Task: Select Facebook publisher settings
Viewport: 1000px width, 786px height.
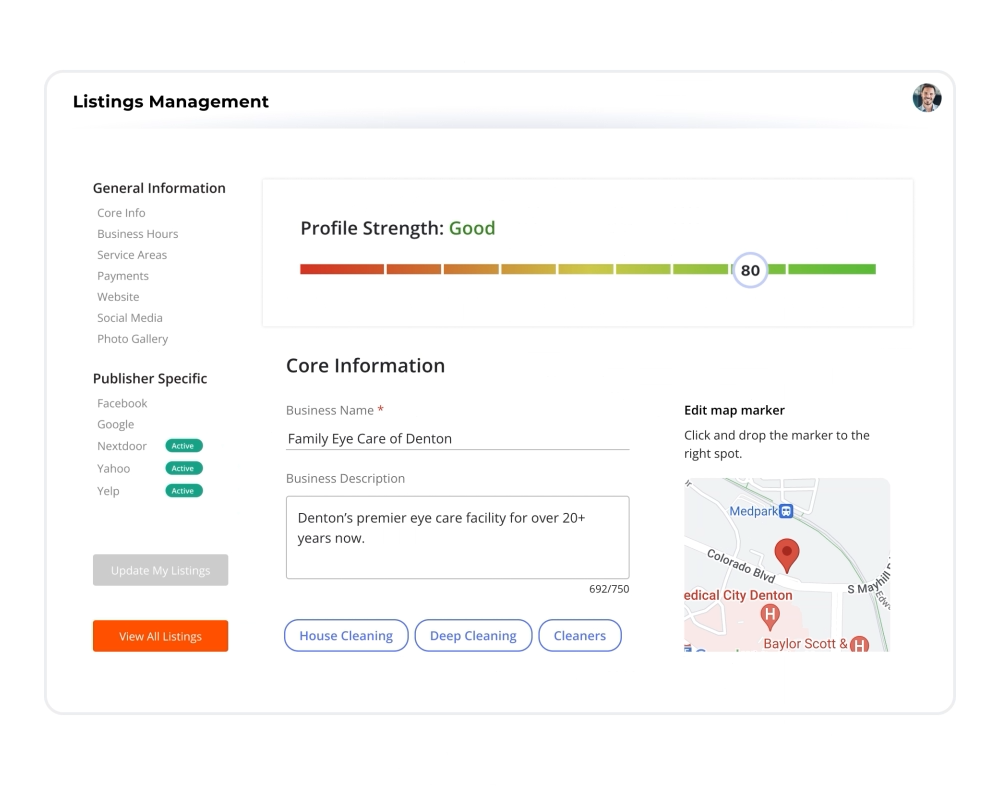Action: (x=122, y=404)
